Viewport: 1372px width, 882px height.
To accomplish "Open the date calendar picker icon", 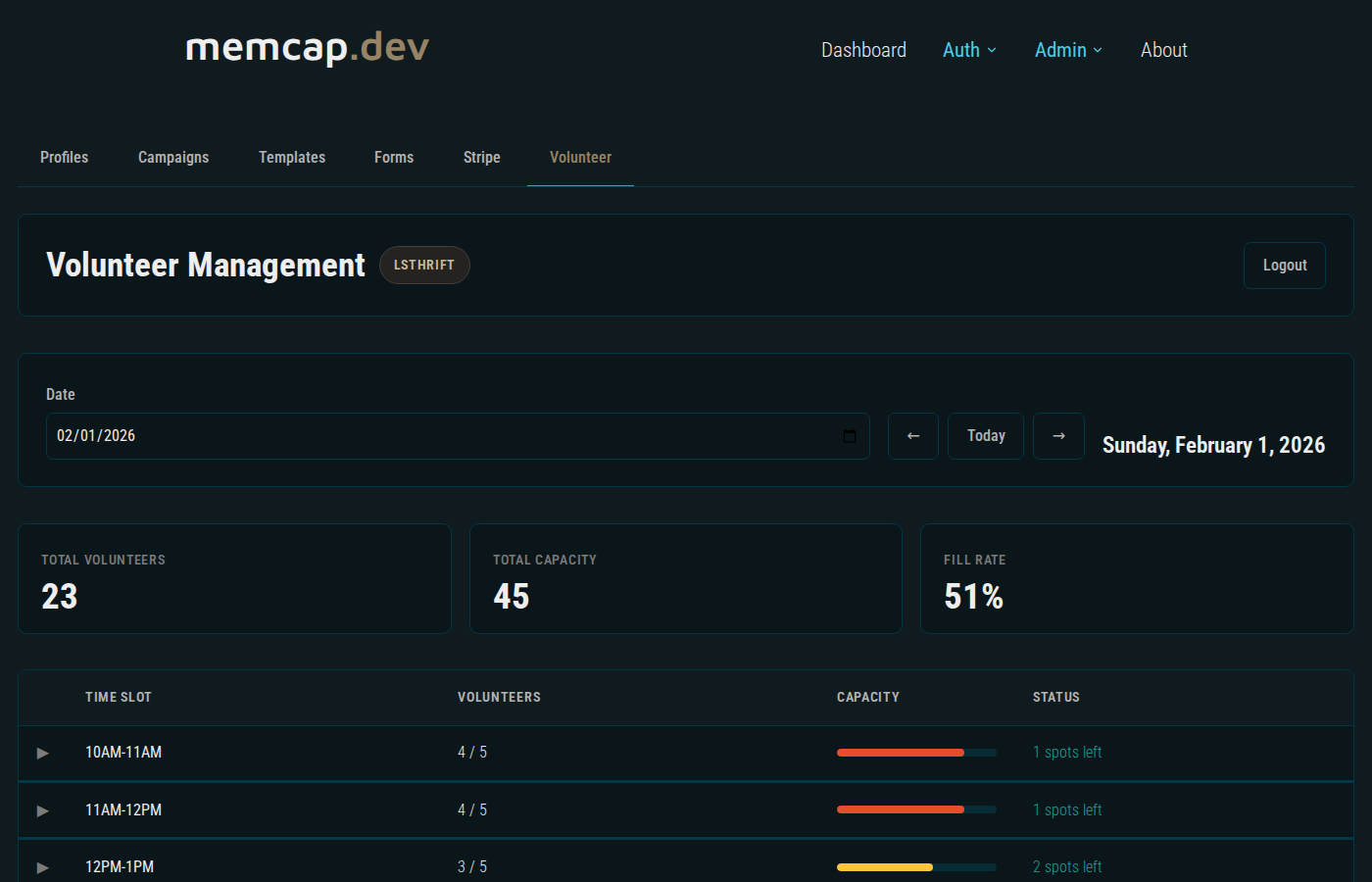I will point(849,436).
